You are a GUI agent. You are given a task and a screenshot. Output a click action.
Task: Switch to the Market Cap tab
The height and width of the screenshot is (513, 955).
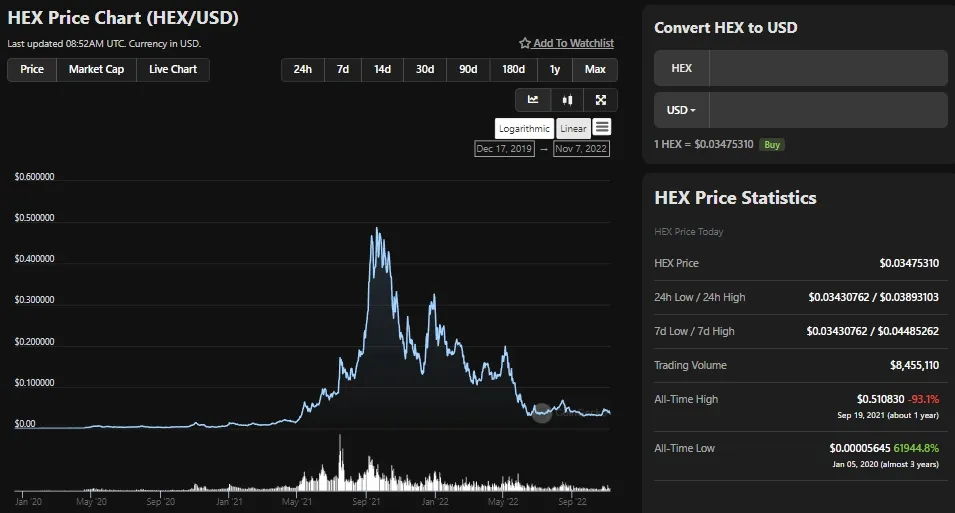96,69
